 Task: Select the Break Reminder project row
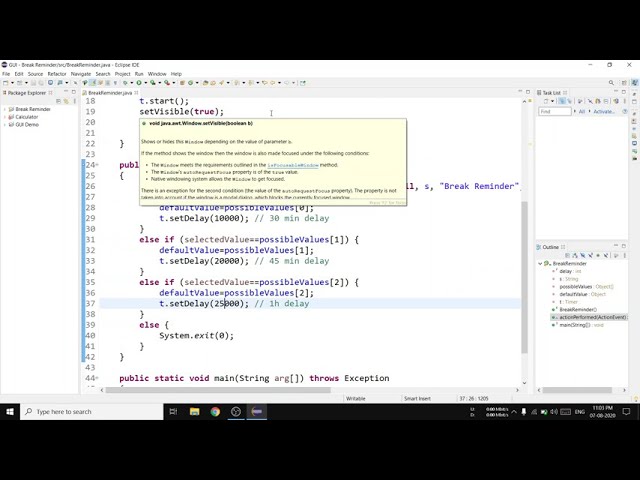coord(30,109)
